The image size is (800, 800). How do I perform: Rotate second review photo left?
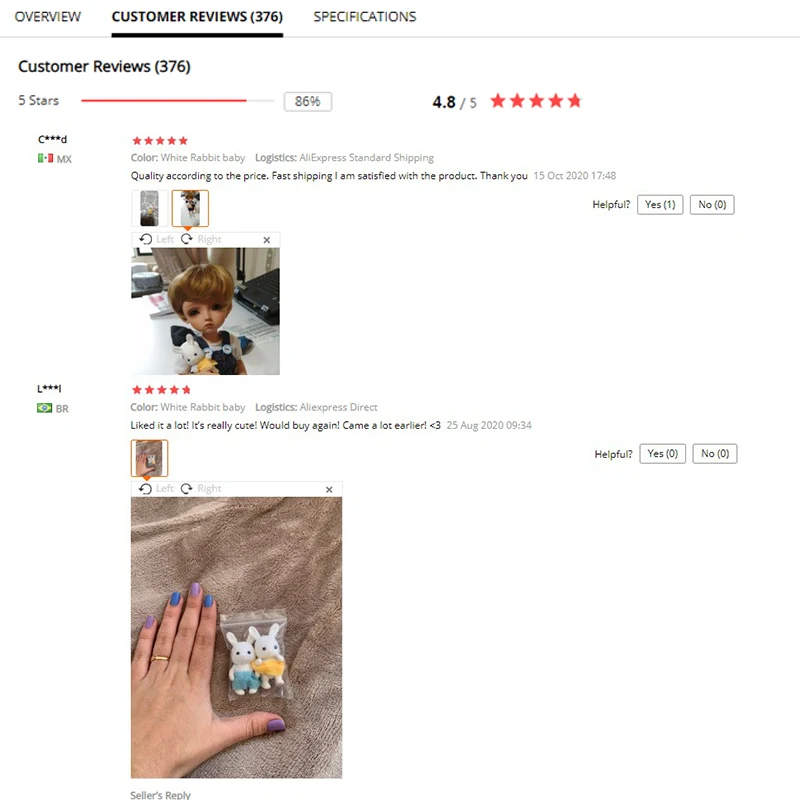(156, 489)
